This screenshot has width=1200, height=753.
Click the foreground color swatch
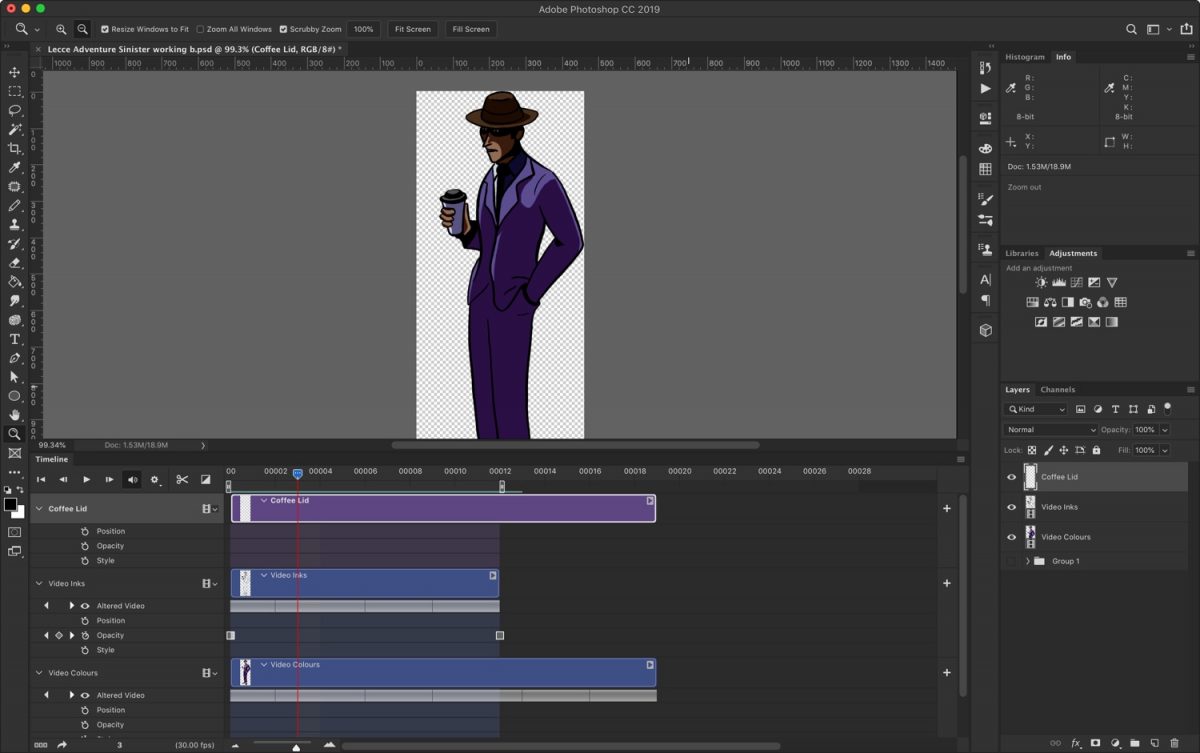tap(11, 506)
